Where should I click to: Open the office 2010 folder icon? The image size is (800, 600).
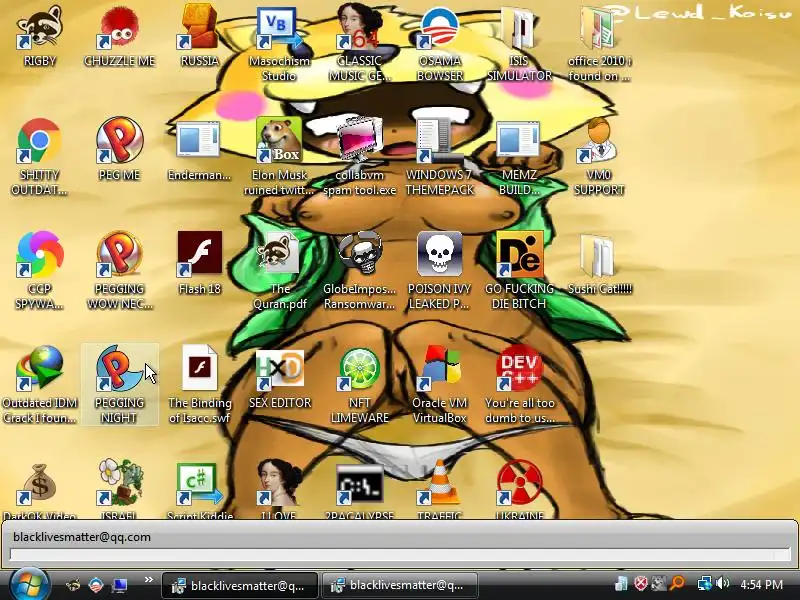point(599,27)
